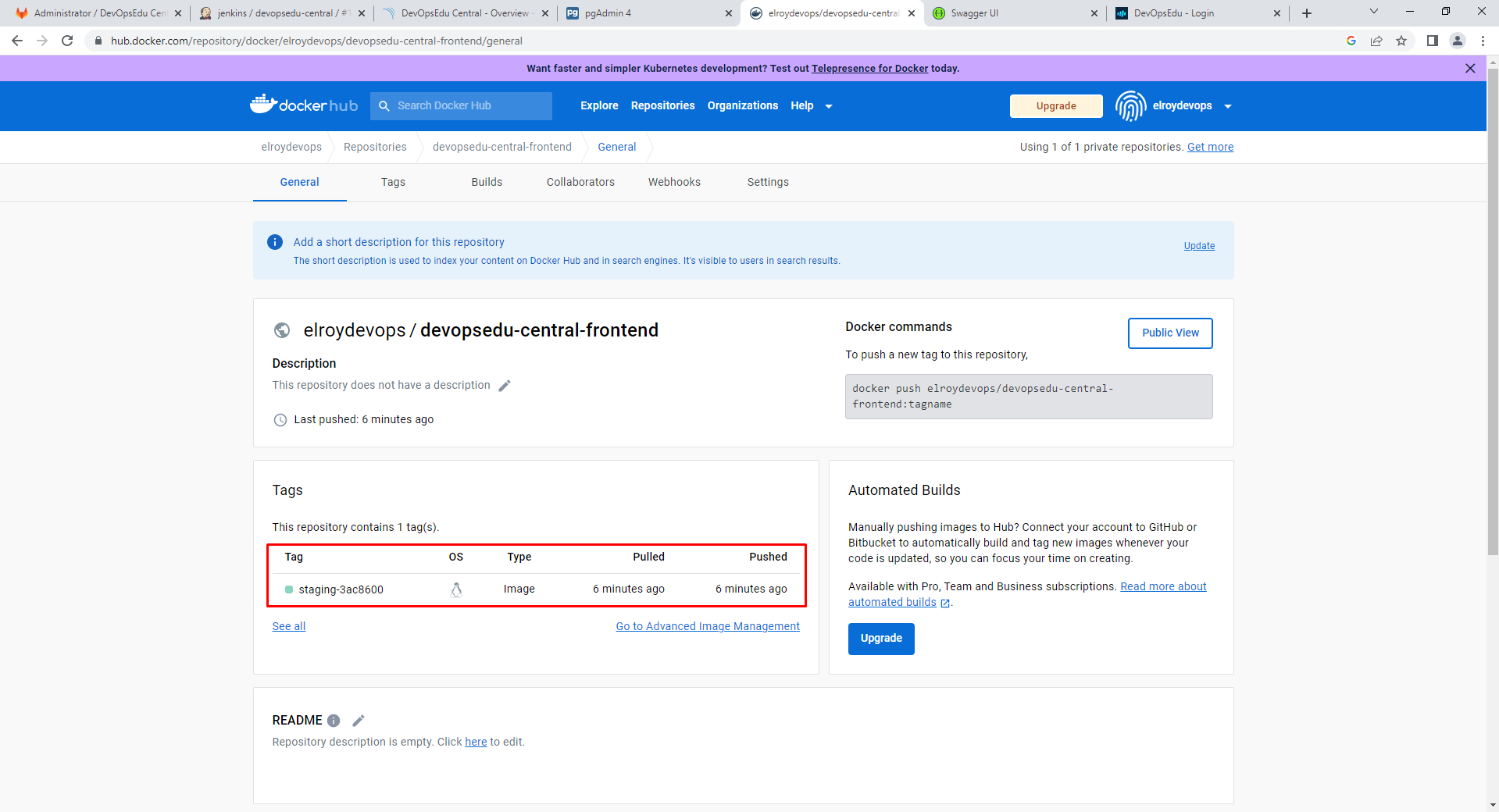
Task: Click the share page icon in address bar
Action: pyautogui.click(x=1376, y=41)
